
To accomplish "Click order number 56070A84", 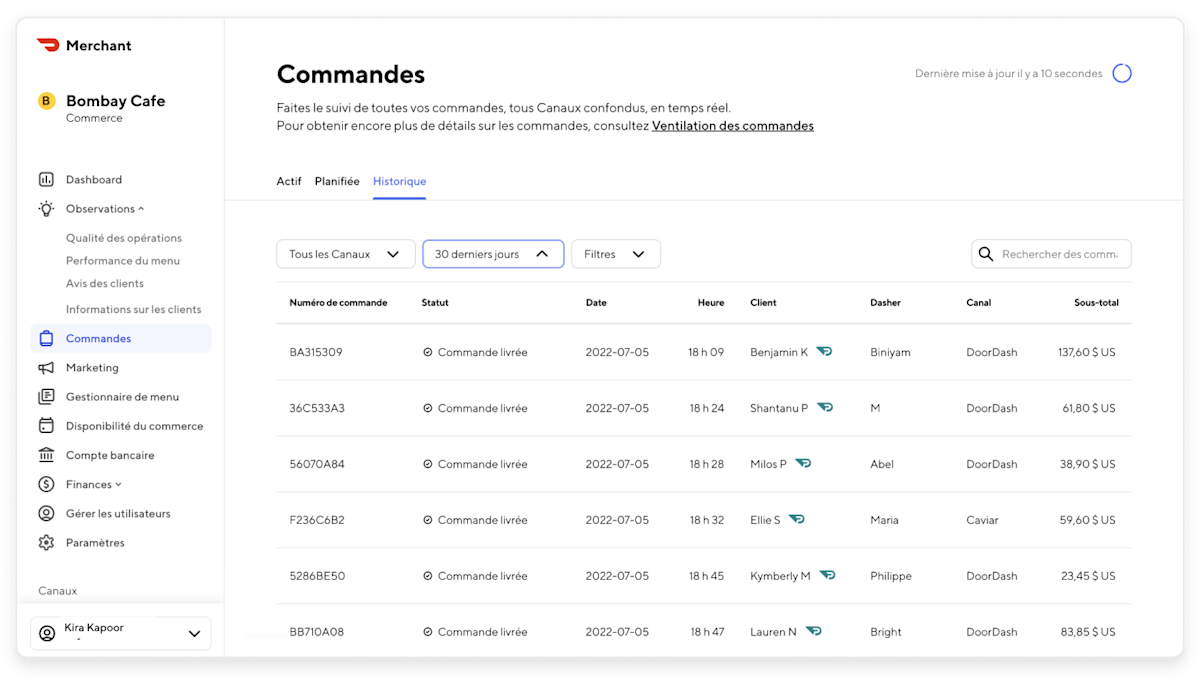I will pos(317,464).
